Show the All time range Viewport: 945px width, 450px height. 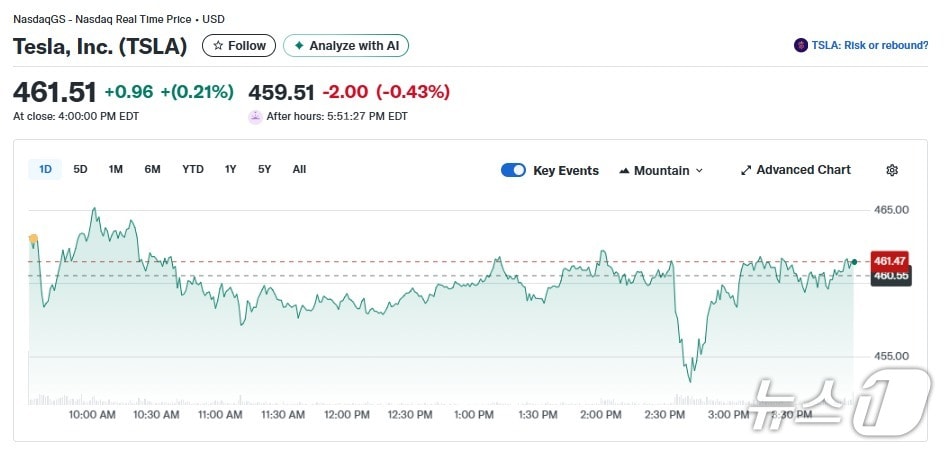pyautogui.click(x=299, y=169)
